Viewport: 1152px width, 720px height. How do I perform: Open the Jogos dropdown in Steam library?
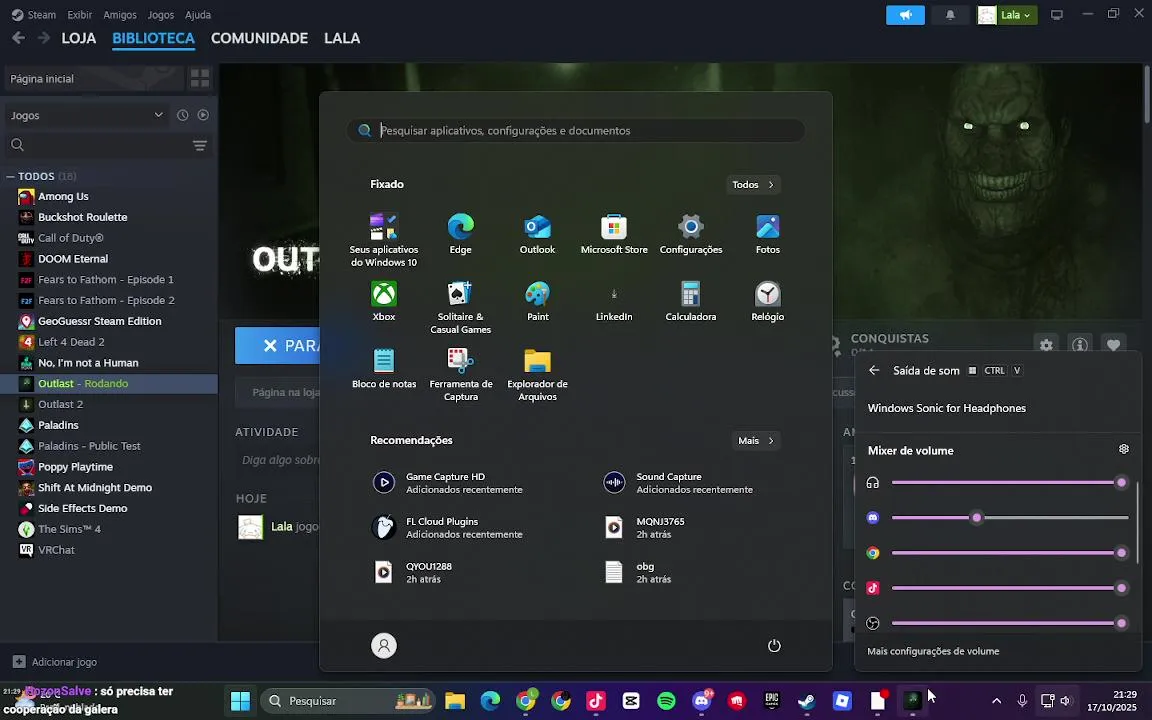[x=87, y=115]
